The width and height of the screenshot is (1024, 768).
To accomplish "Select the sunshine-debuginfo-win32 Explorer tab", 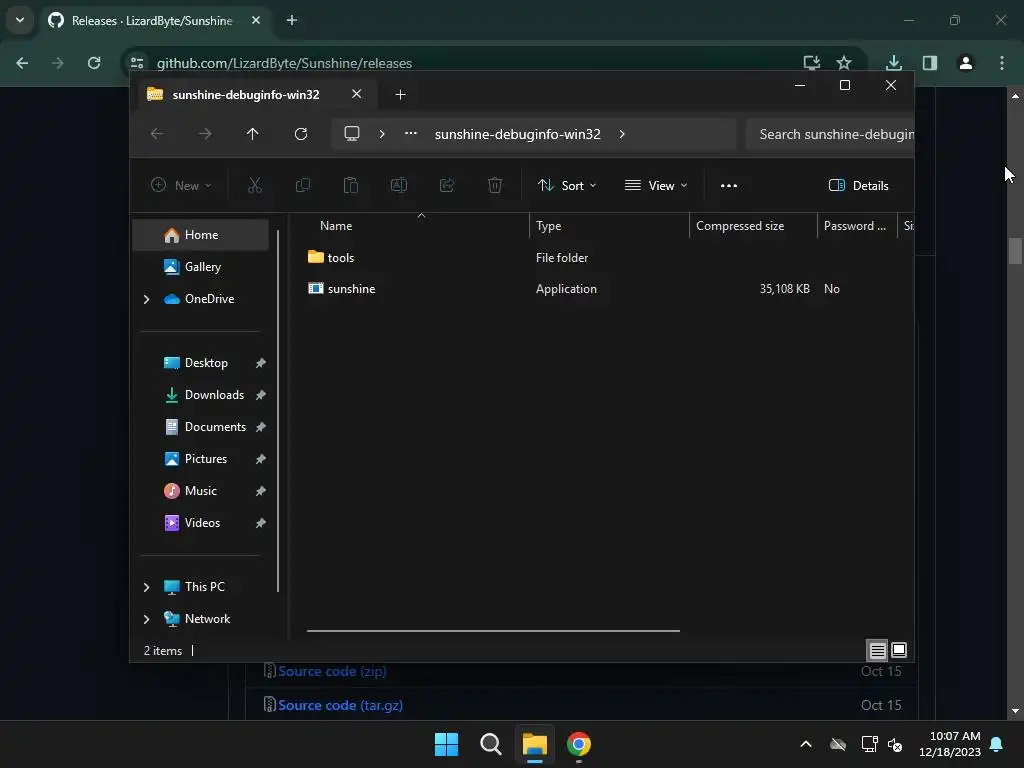I will coord(246,95).
